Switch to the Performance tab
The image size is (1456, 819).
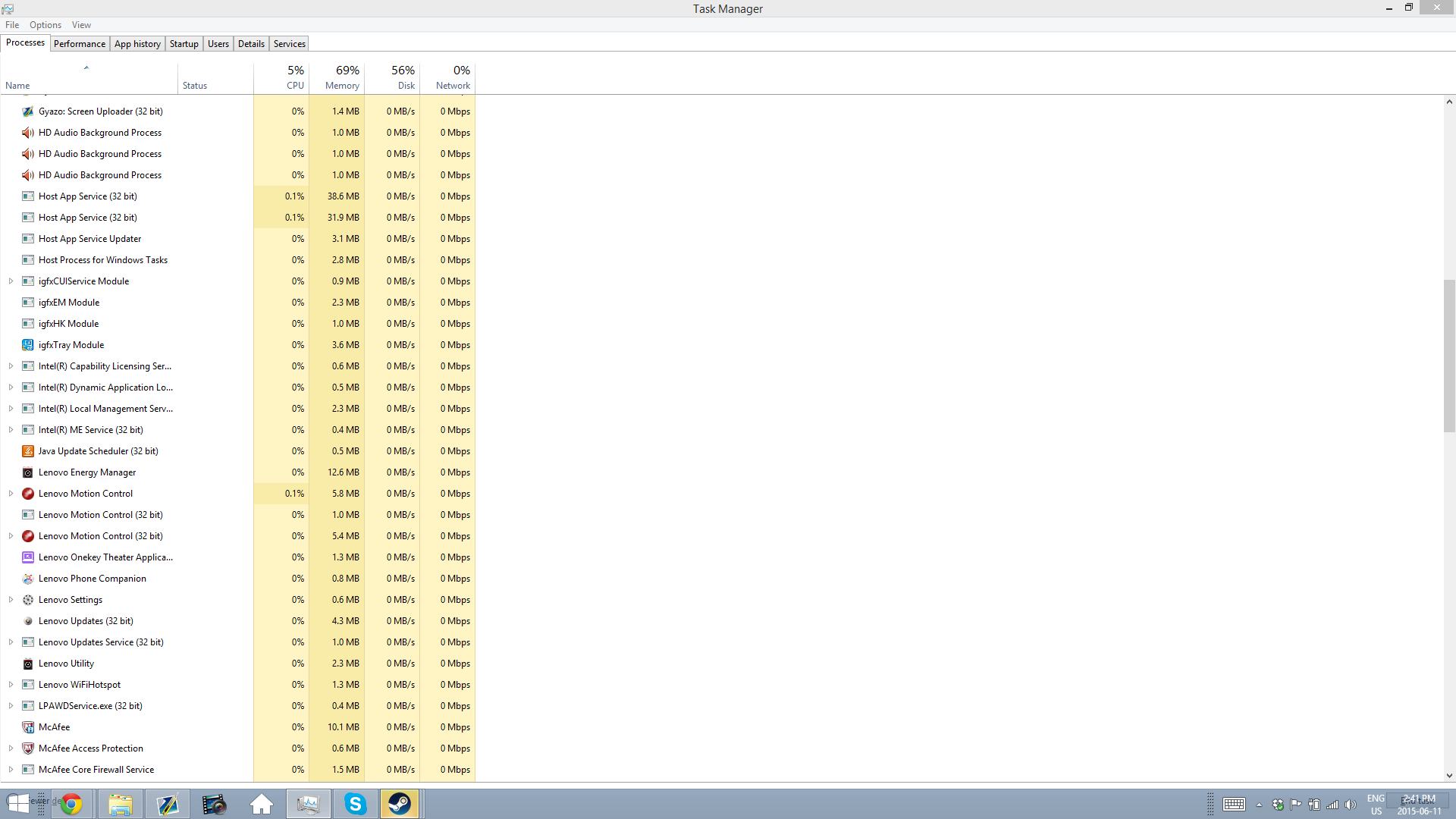pos(80,44)
